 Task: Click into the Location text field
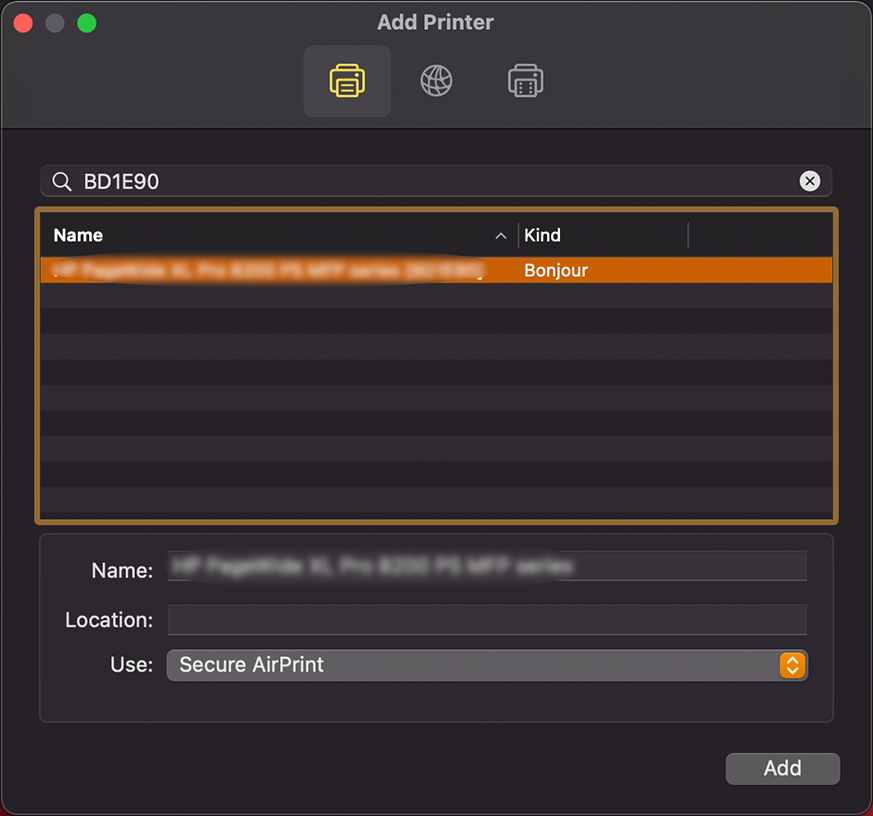click(x=486, y=620)
